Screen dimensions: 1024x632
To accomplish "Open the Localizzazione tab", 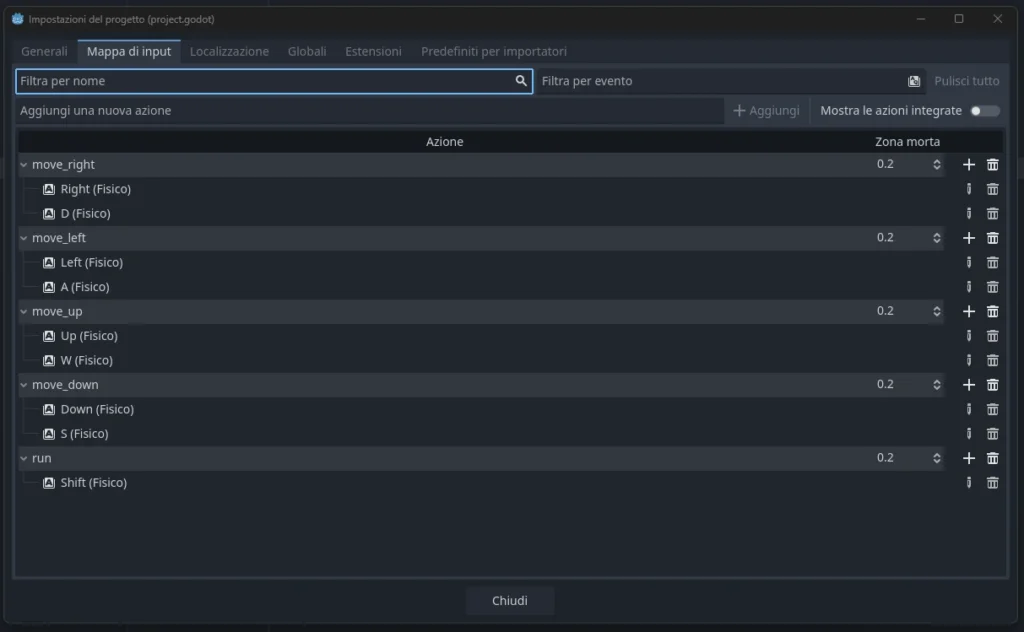I will click(228, 51).
